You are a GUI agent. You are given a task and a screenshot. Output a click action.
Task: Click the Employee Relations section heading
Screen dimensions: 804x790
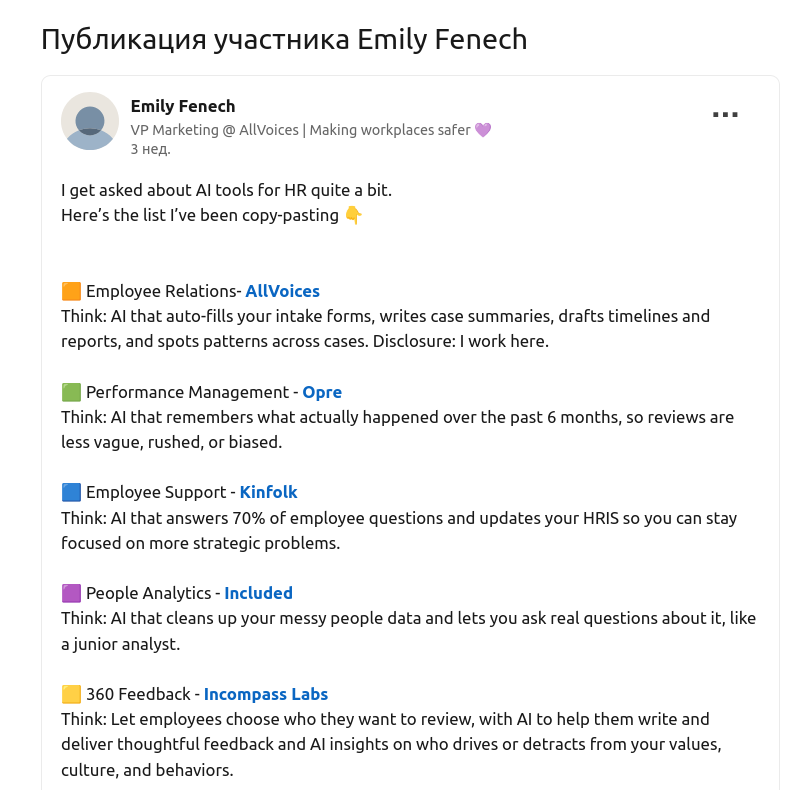[160, 291]
